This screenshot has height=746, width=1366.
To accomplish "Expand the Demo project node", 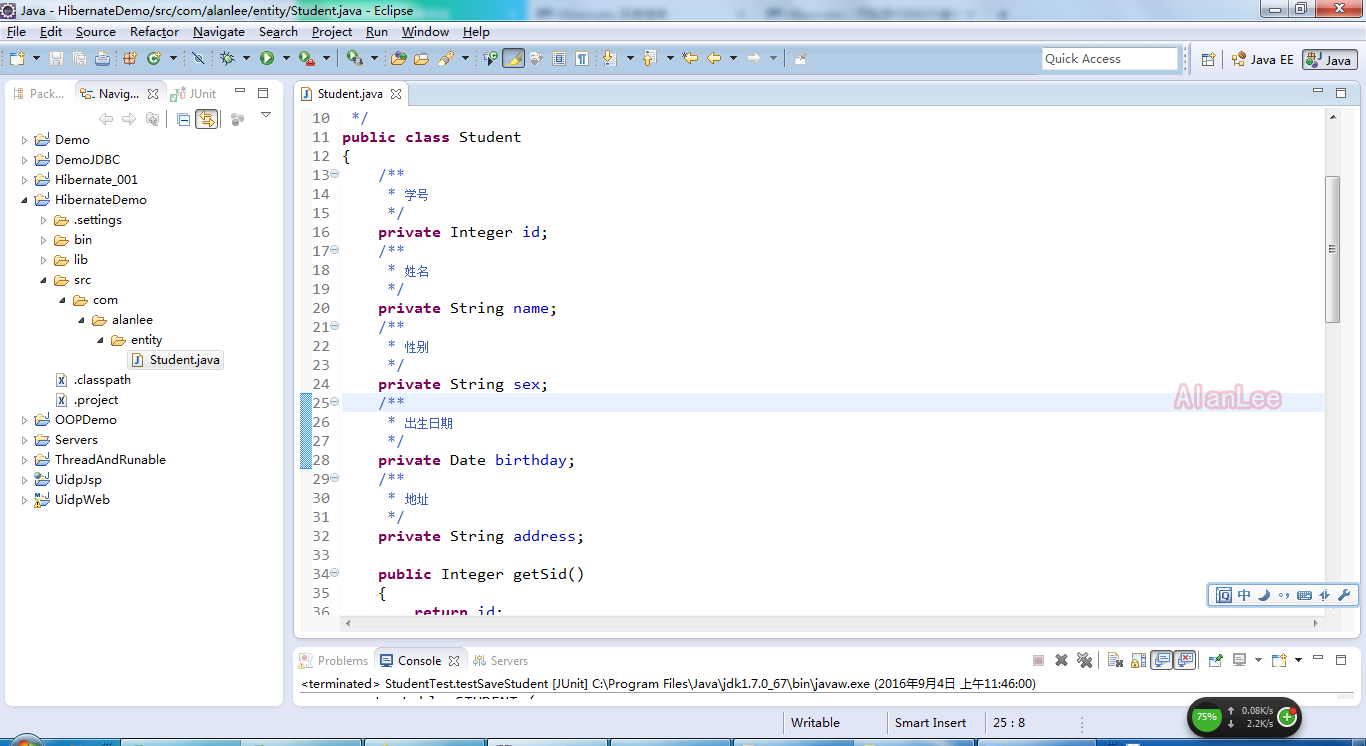I will pyautogui.click(x=25, y=140).
